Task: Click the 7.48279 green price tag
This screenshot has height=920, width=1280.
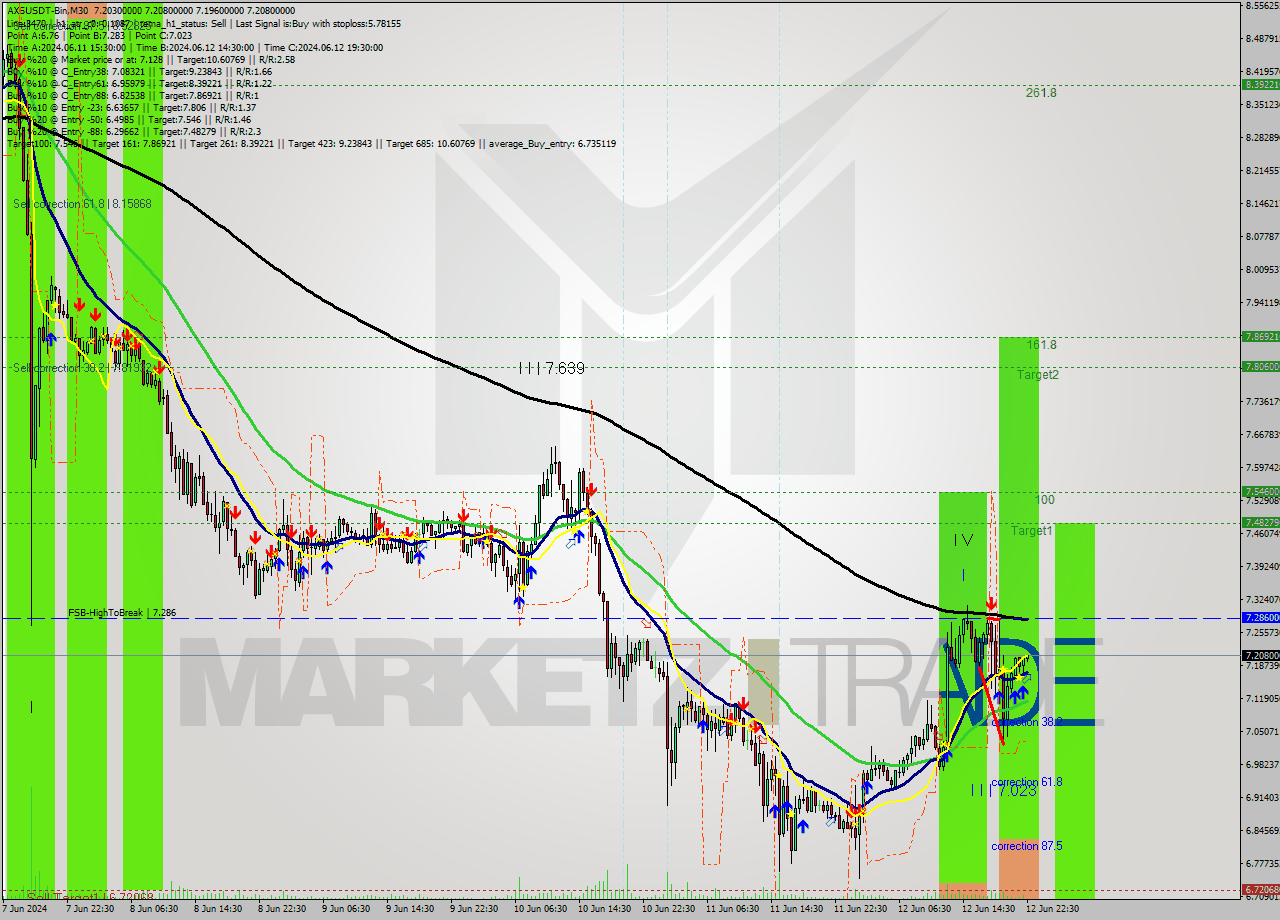Action: [x=1260, y=522]
